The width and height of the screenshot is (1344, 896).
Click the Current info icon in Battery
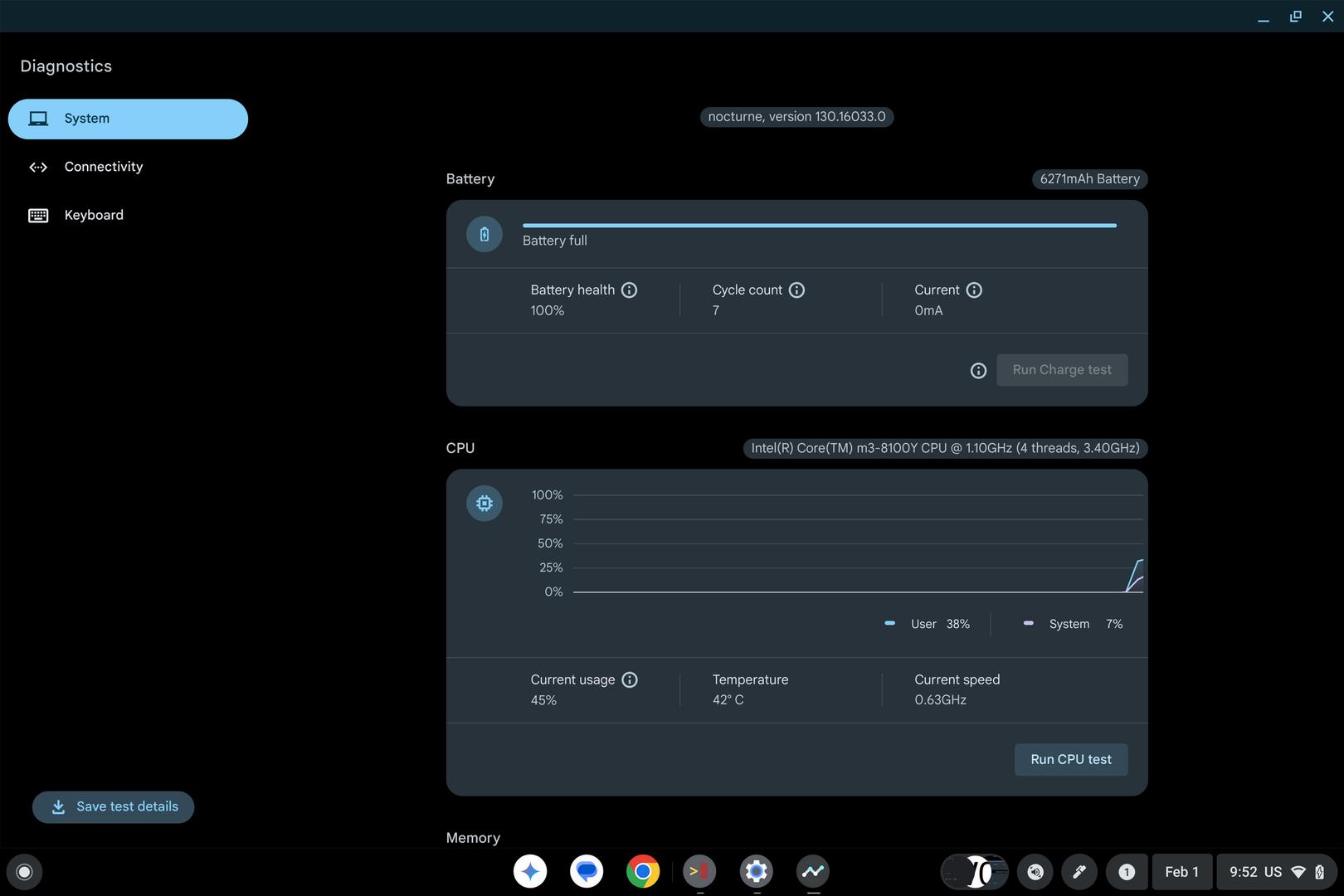pos(974,290)
